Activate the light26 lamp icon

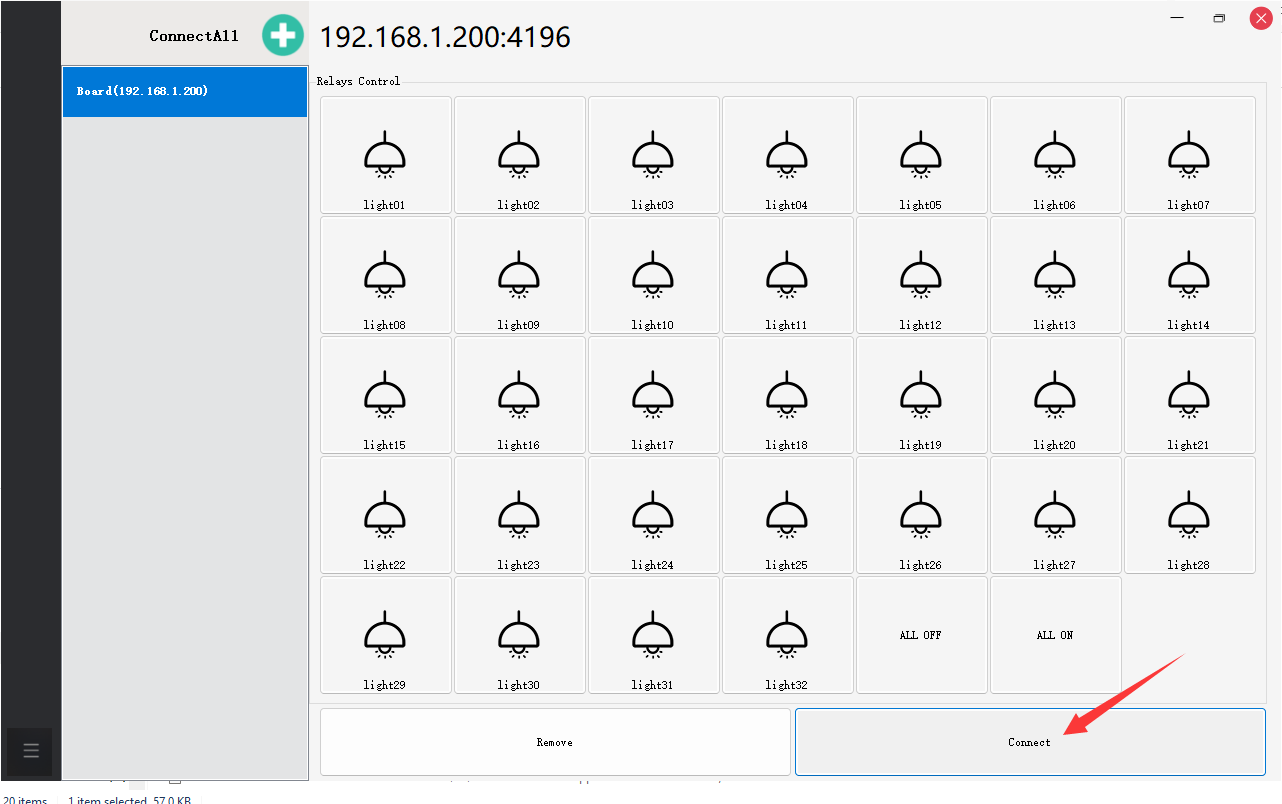pos(921,515)
